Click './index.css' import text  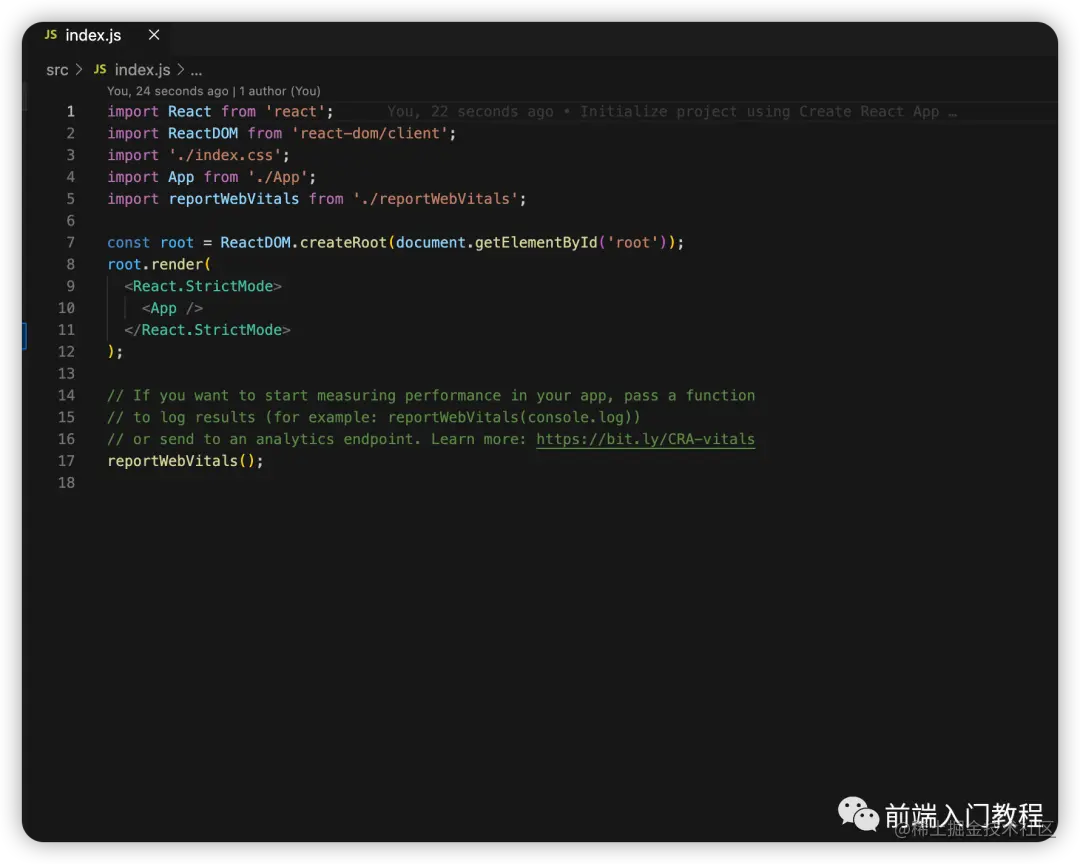[225, 155]
